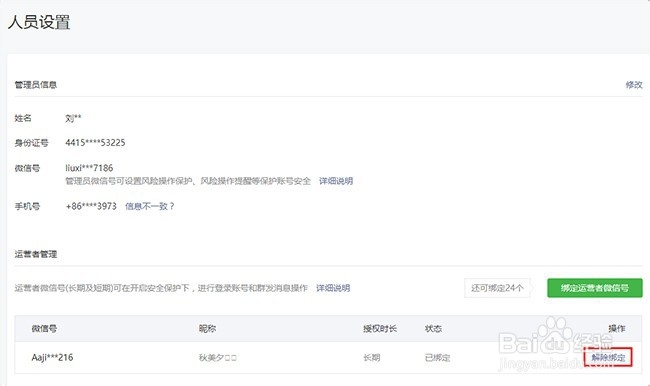Click the 管理员信息 section heading
This screenshot has width=650, height=386.
coord(36,85)
